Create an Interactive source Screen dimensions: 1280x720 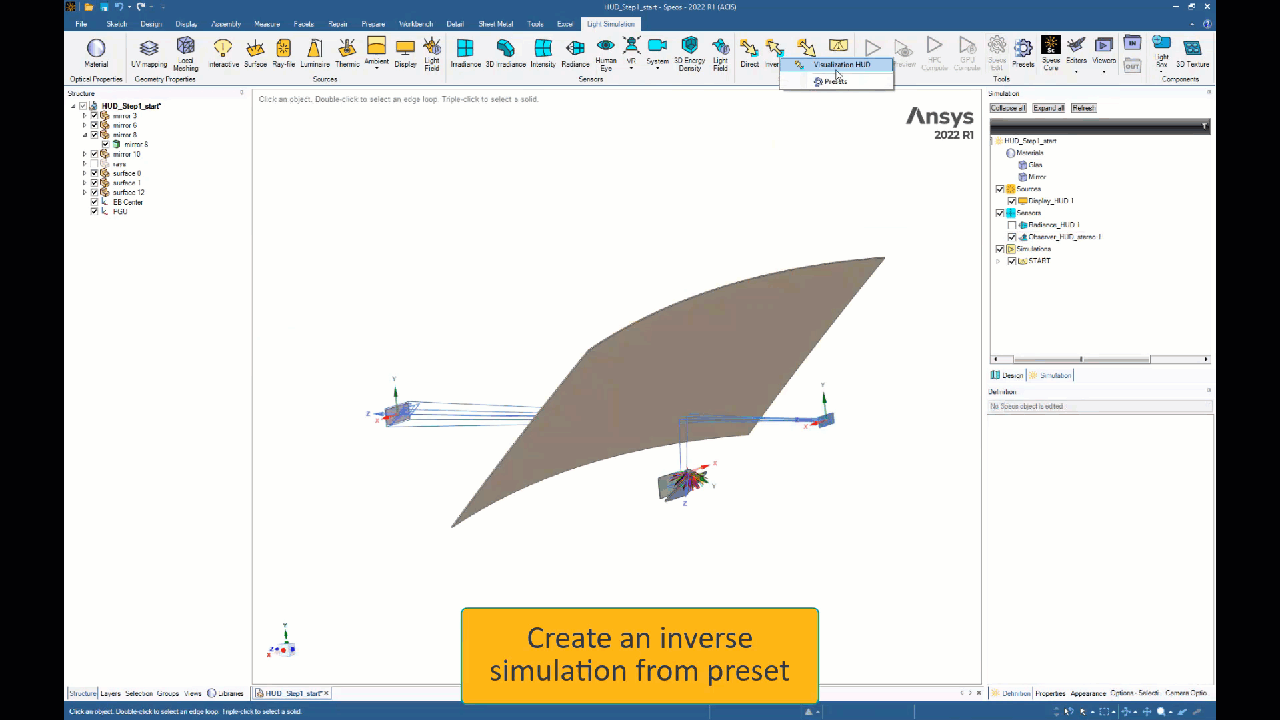(224, 53)
